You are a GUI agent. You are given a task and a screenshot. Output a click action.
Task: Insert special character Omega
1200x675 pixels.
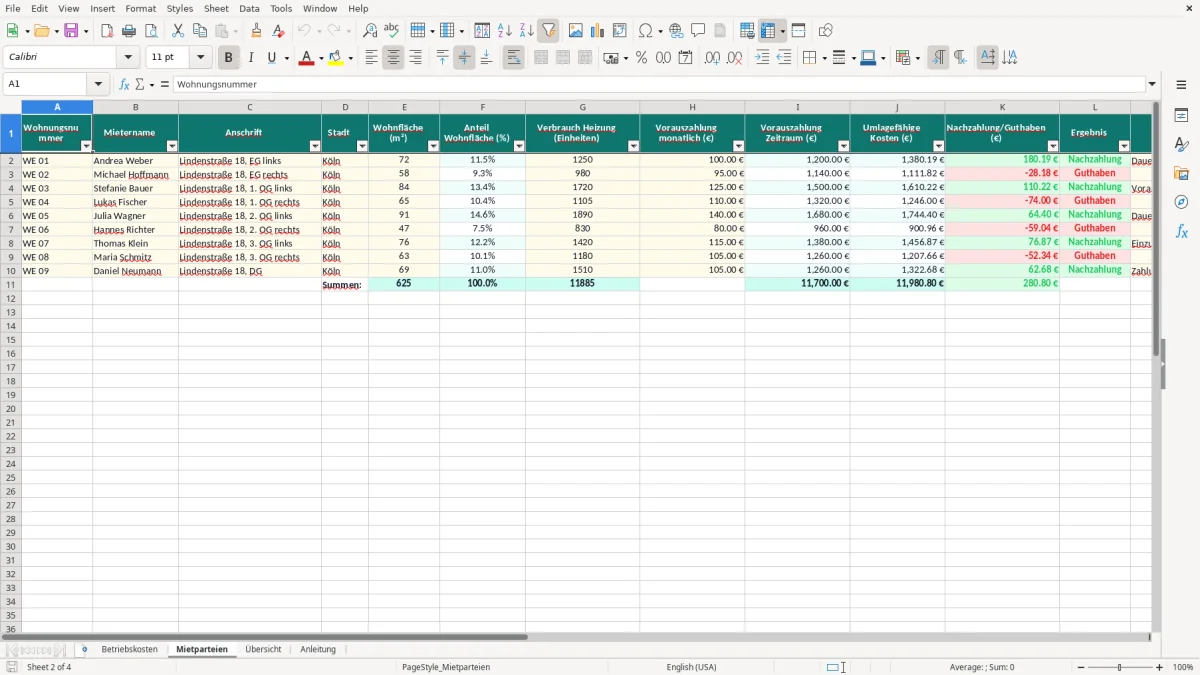(646, 31)
